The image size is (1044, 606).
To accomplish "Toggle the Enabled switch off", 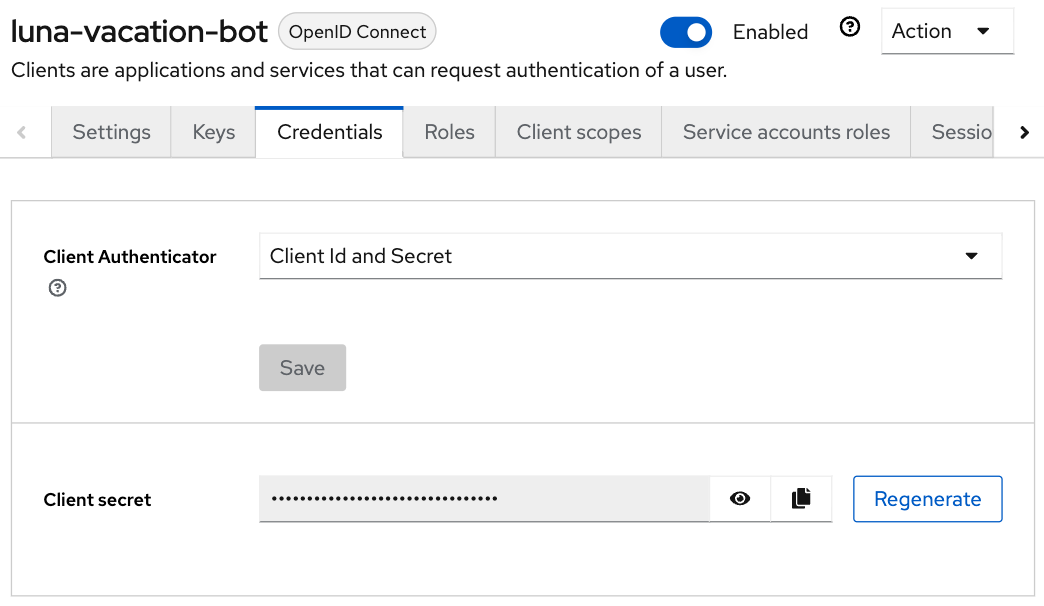I will click(x=686, y=32).
